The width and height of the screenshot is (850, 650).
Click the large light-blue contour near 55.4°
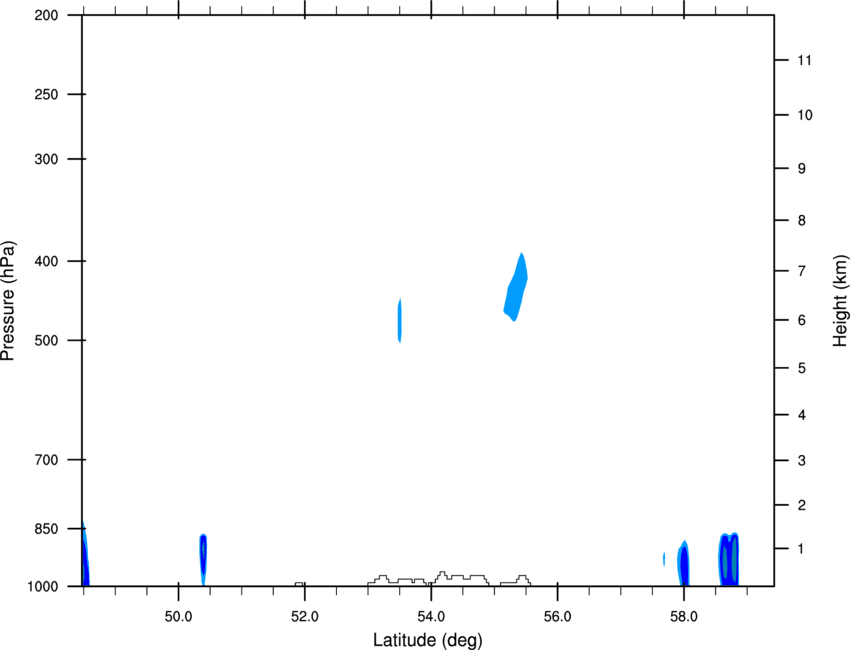point(516,287)
